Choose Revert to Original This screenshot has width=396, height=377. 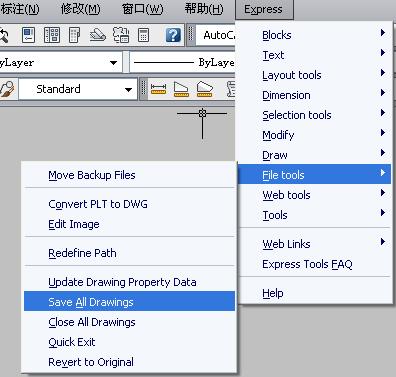tap(129, 362)
